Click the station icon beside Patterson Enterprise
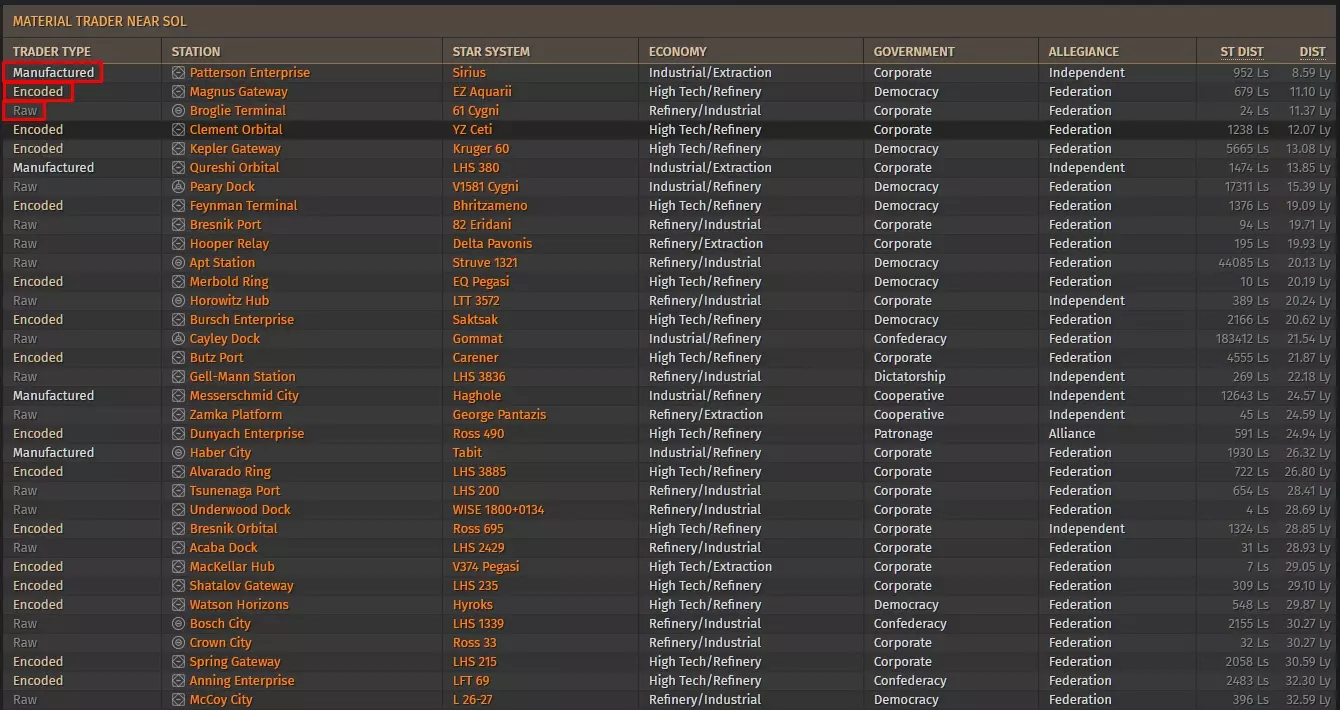1340x710 pixels. [178, 73]
